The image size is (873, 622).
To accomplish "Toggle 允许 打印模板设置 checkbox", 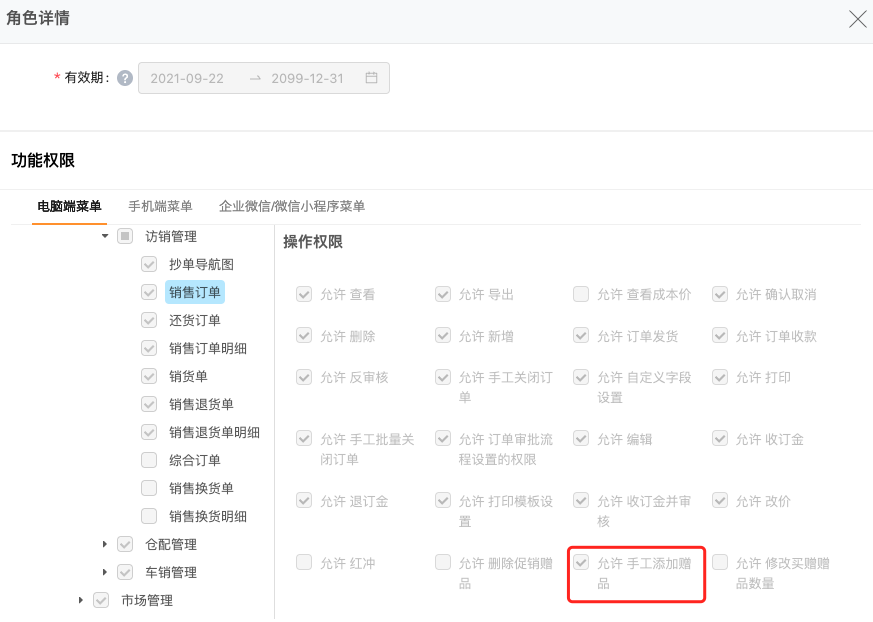I will click(443, 501).
